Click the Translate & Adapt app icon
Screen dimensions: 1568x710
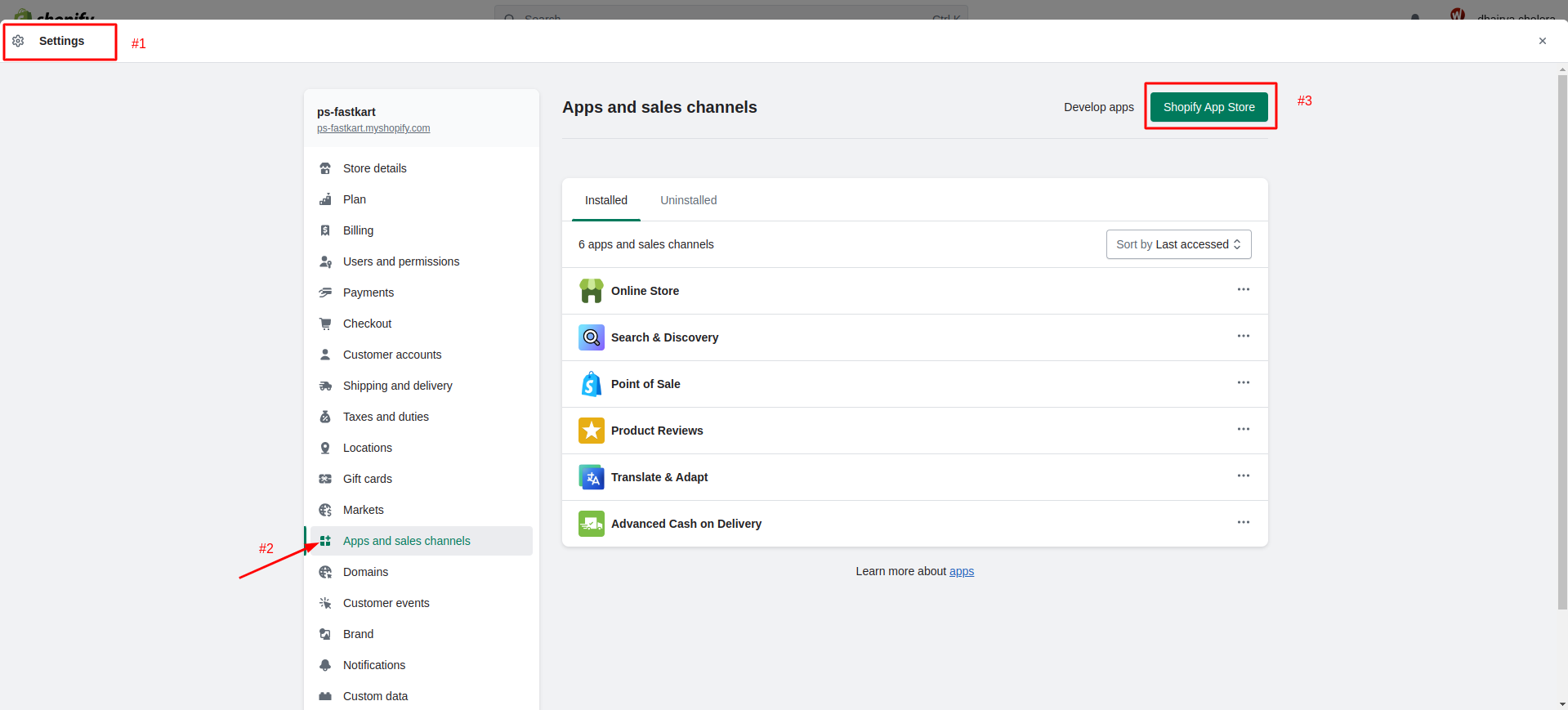tap(591, 477)
